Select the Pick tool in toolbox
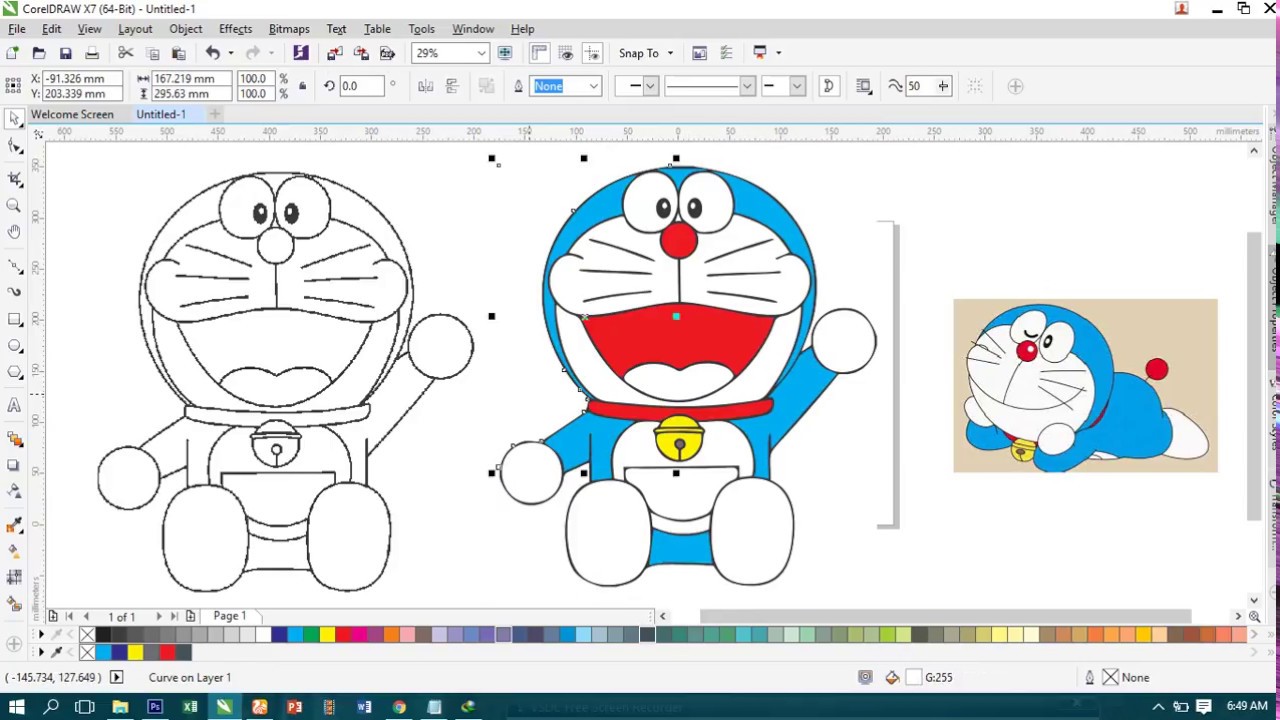This screenshot has height=720, width=1280. 14,119
